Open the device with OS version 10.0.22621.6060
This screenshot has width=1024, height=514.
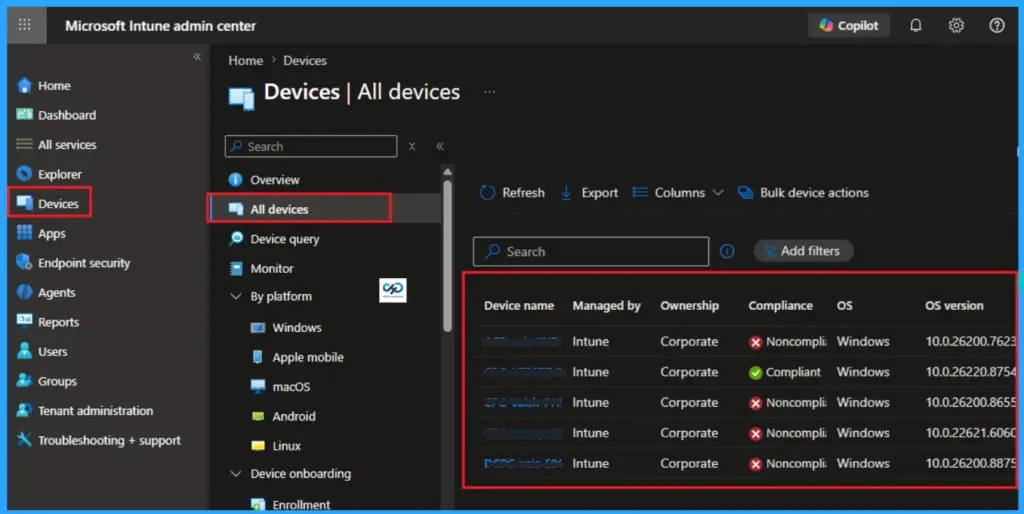point(522,433)
